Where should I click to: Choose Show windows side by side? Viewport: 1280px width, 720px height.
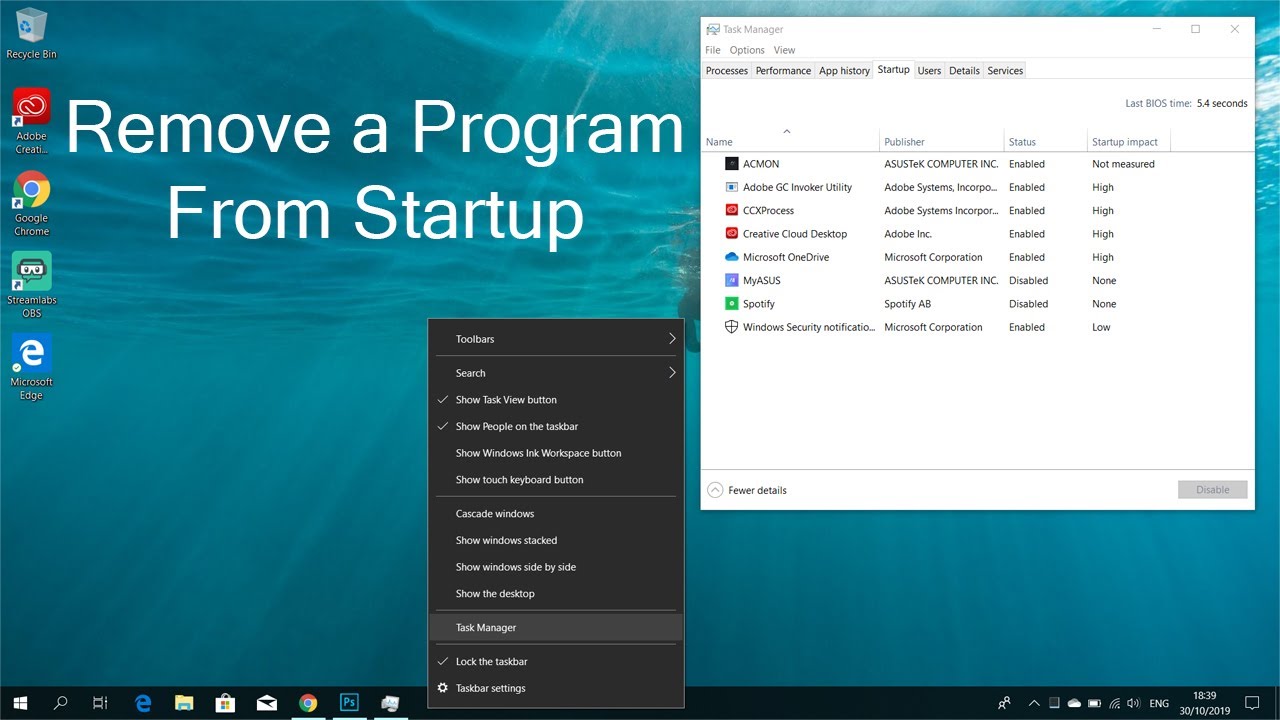click(x=555, y=567)
